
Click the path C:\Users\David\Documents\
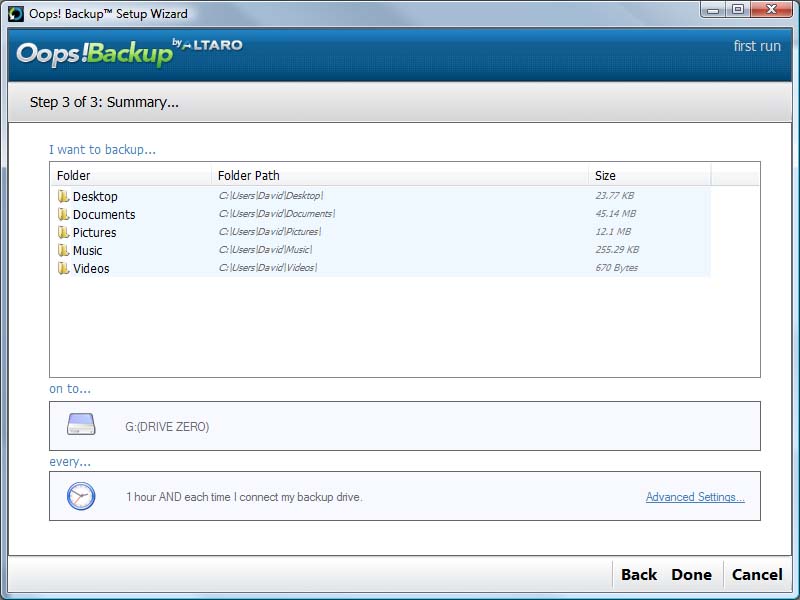point(277,213)
